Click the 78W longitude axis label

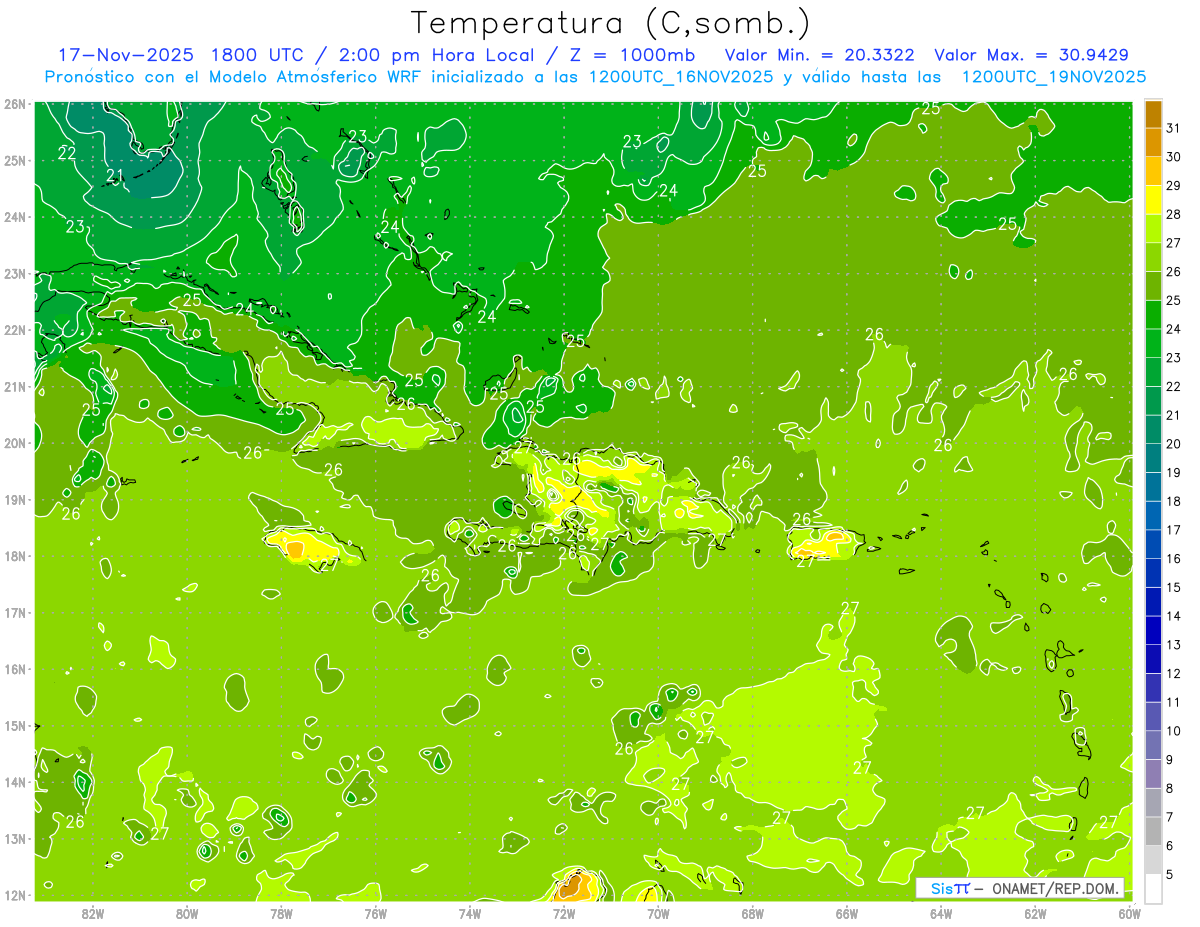pos(281,913)
